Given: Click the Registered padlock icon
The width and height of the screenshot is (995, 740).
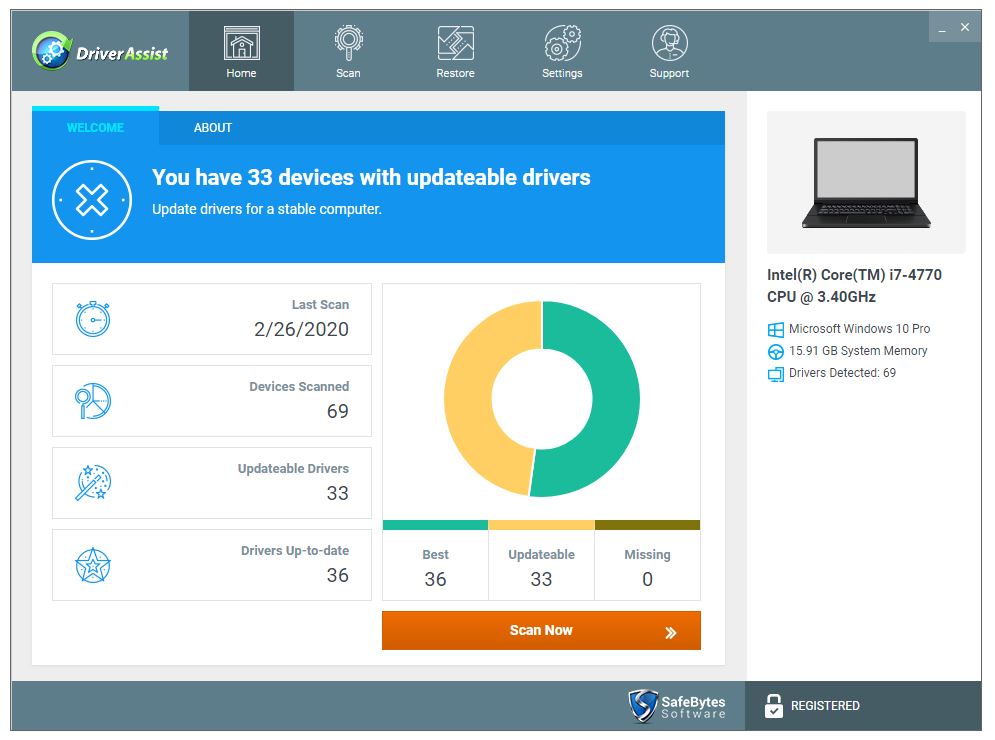Looking at the screenshot, I should pyautogui.click(x=774, y=706).
